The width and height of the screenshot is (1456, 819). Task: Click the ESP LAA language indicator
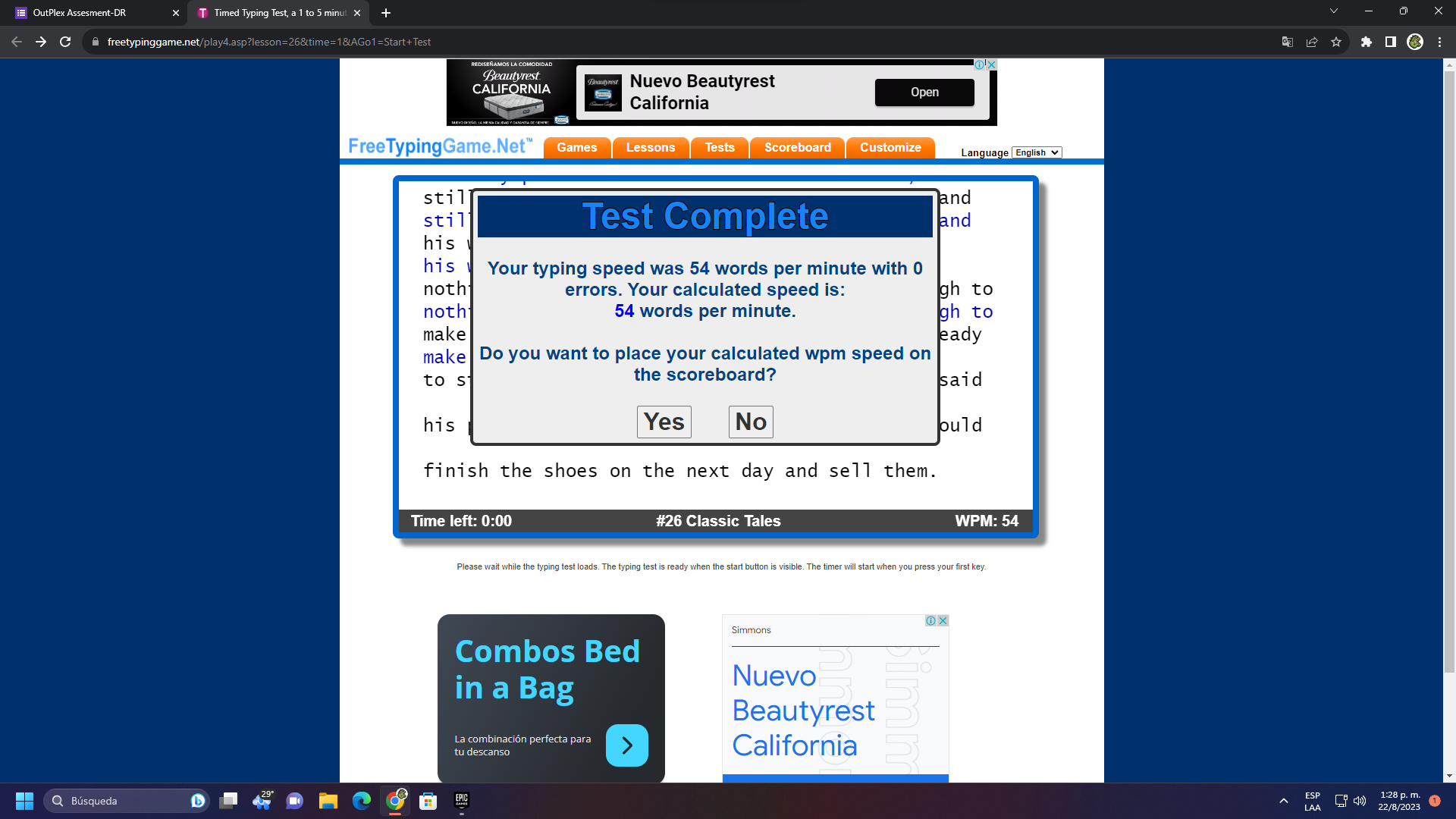point(1313,802)
